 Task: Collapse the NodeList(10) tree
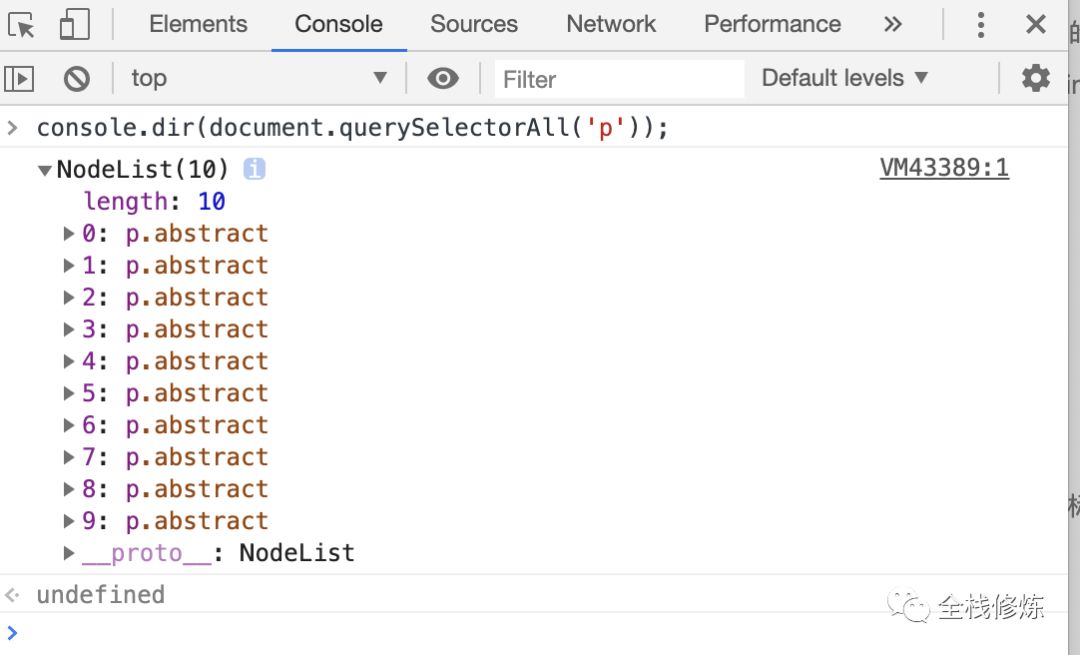pos(45,170)
